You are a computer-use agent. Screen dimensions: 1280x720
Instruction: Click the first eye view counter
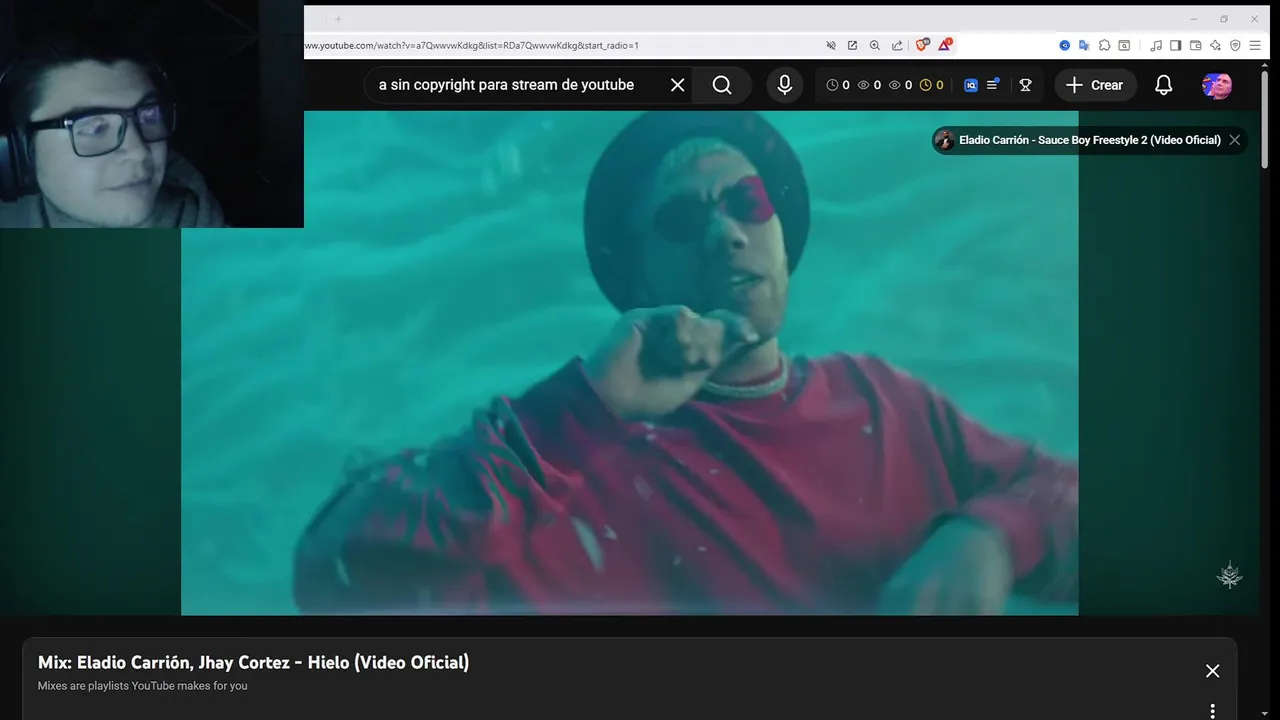[x=870, y=85]
